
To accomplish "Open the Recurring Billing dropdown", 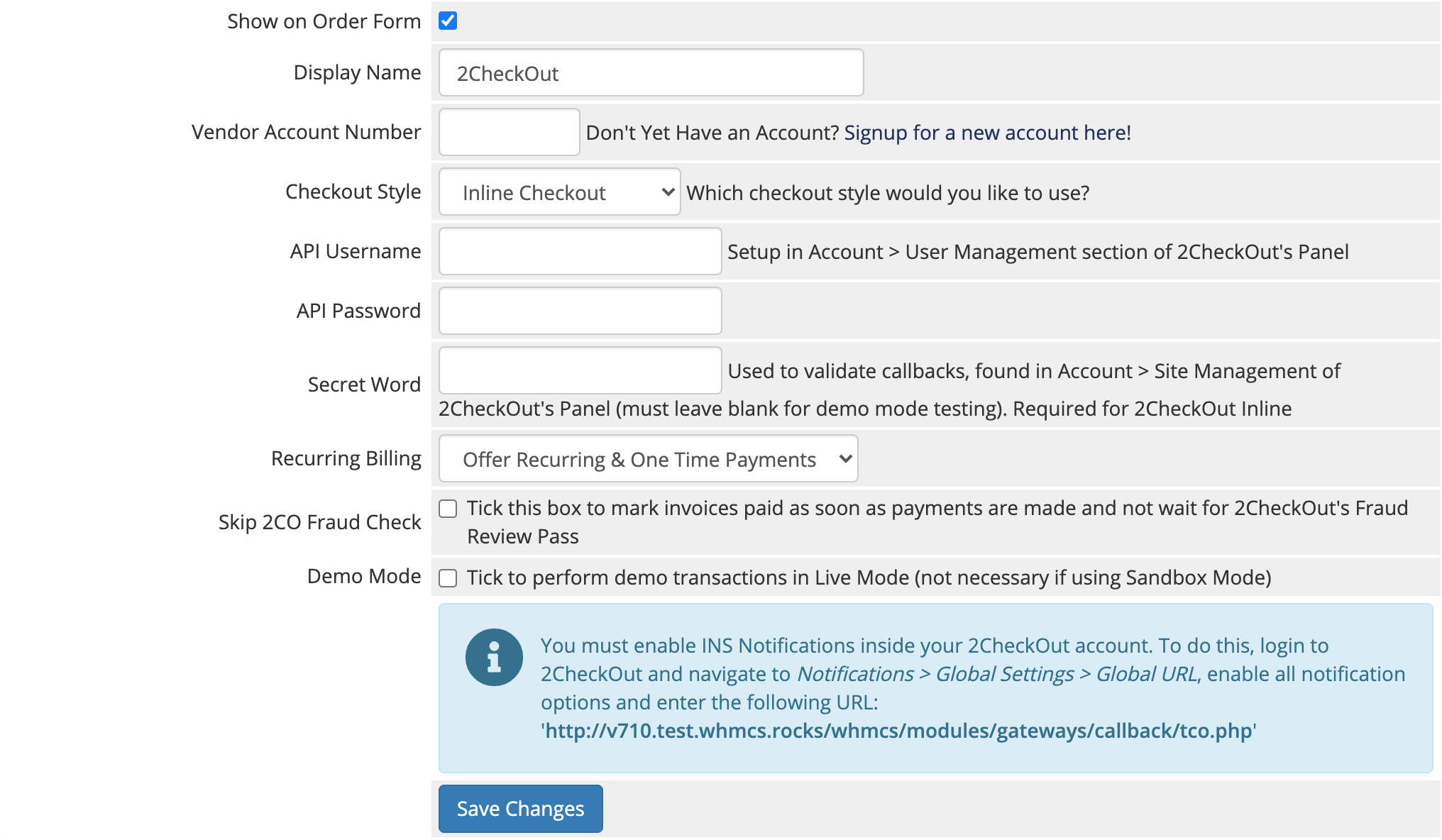I will coord(648,458).
